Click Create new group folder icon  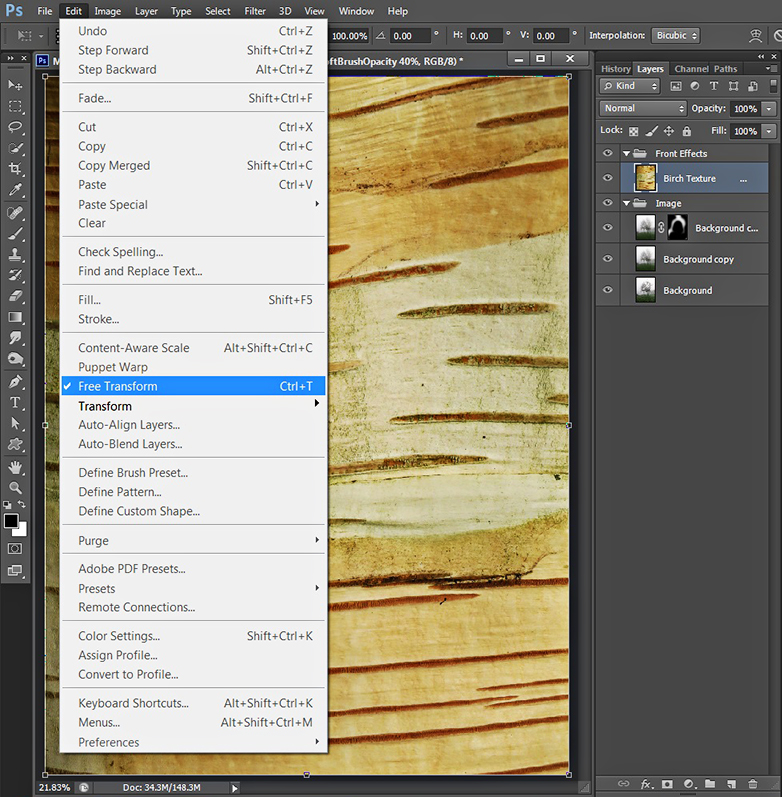[710, 784]
